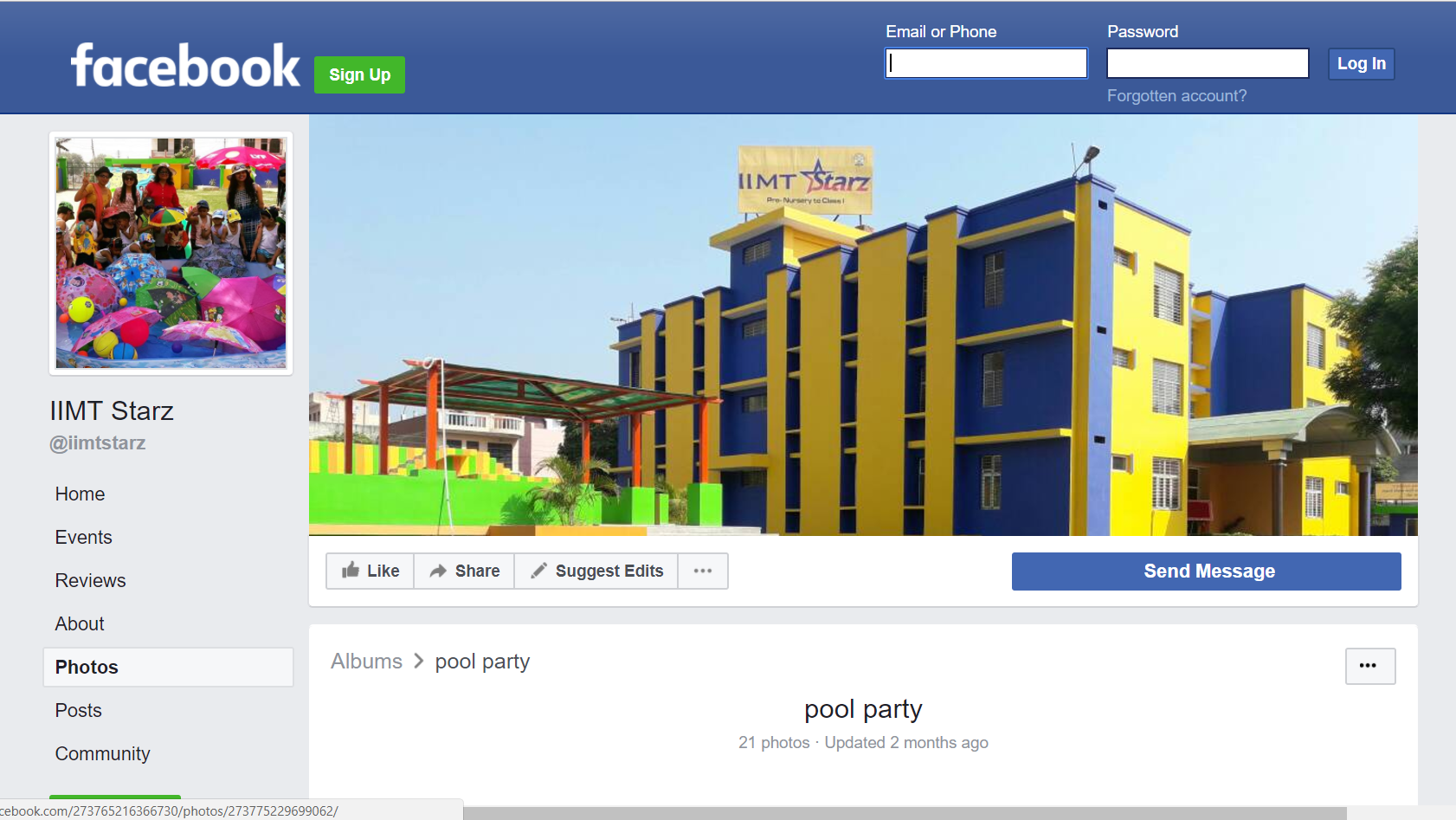Open the Reviews section in sidebar

[x=90, y=581]
